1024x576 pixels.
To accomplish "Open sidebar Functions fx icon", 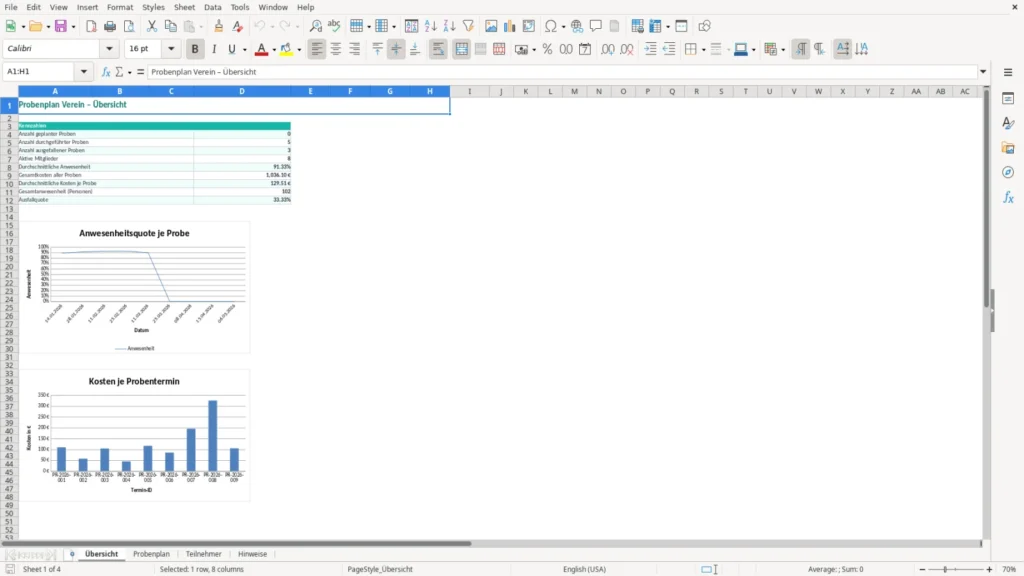I will (x=1008, y=197).
